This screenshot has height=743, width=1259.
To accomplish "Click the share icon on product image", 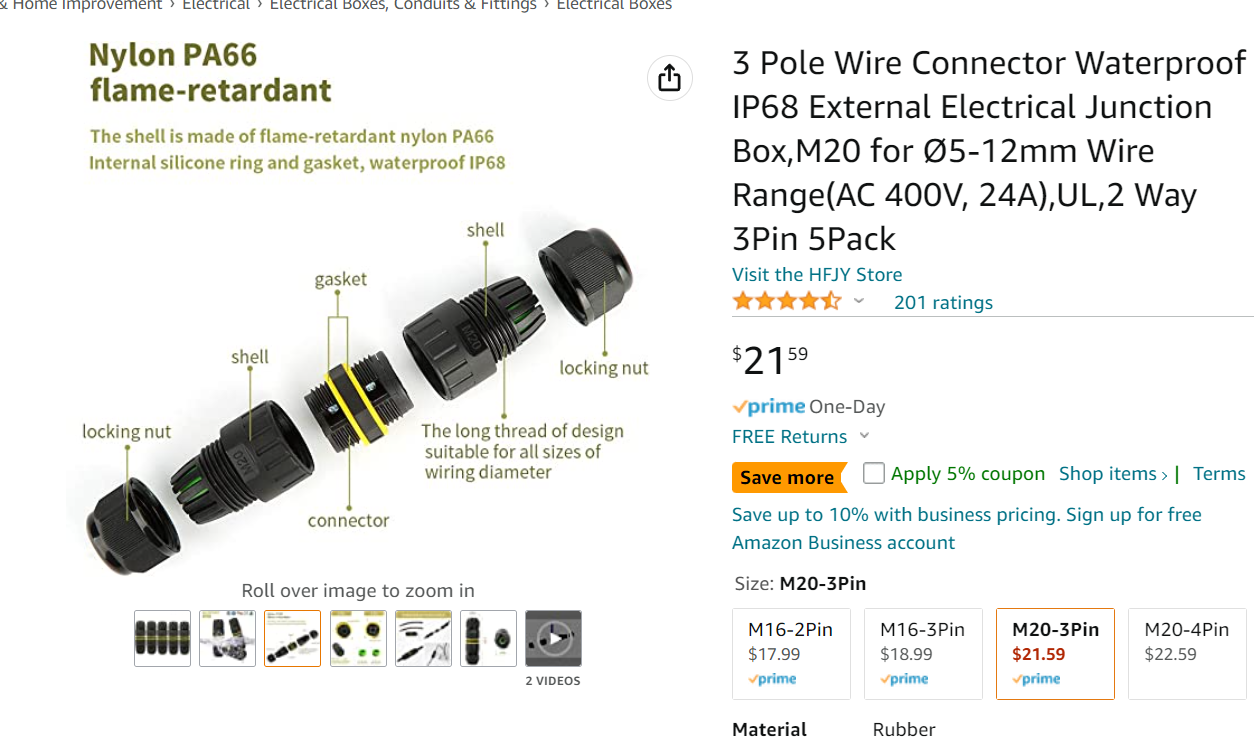I will coord(670,77).
